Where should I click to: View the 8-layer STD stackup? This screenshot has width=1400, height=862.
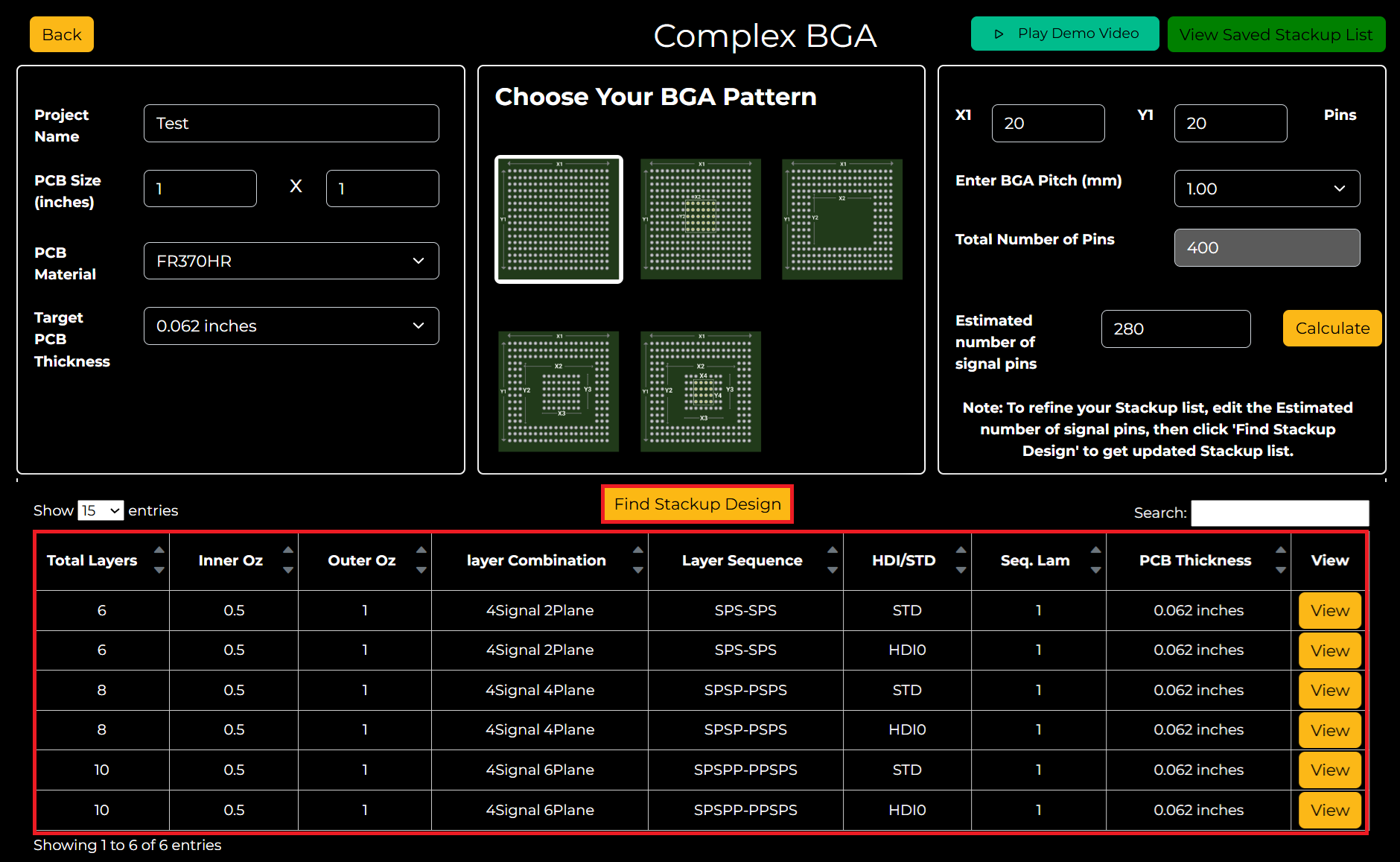1330,690
